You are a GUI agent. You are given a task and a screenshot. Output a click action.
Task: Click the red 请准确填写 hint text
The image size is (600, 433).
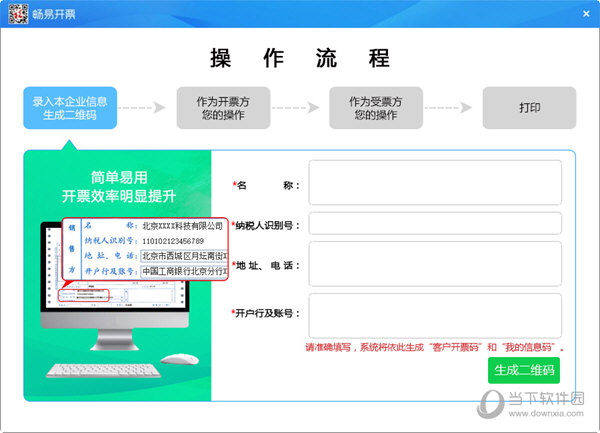[434, 347]
